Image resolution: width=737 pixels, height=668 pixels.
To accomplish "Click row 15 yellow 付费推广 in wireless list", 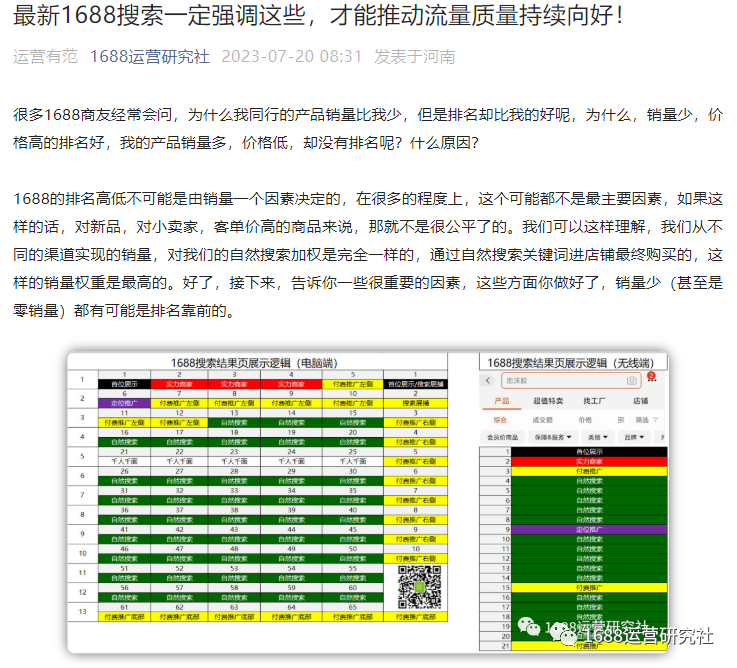I will pyautogui.click(x=589, y=588).
